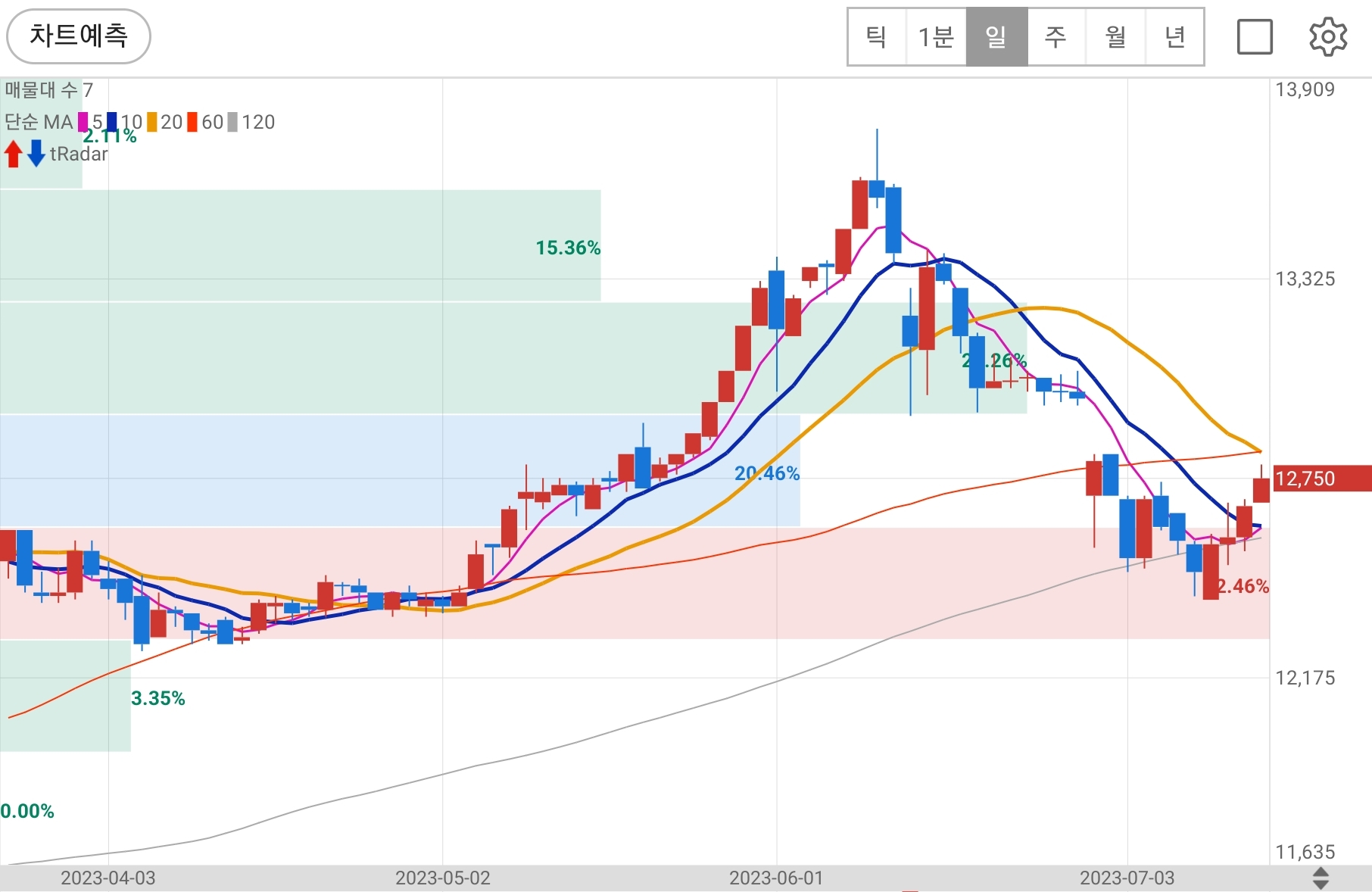Screen dimensions: 1372x892
Task: Switch to the 틱 tick timeframe
Action: tap(877, 36)
